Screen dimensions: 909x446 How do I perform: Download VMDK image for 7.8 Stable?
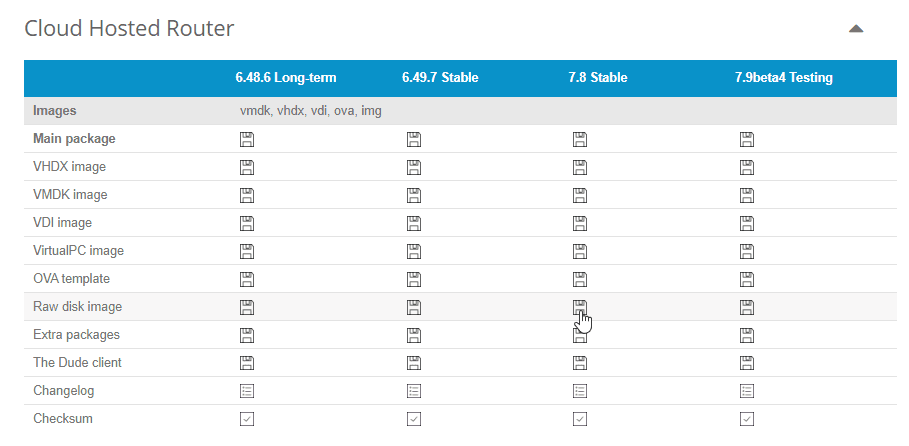pyautogui.click(x=580, y=195)
